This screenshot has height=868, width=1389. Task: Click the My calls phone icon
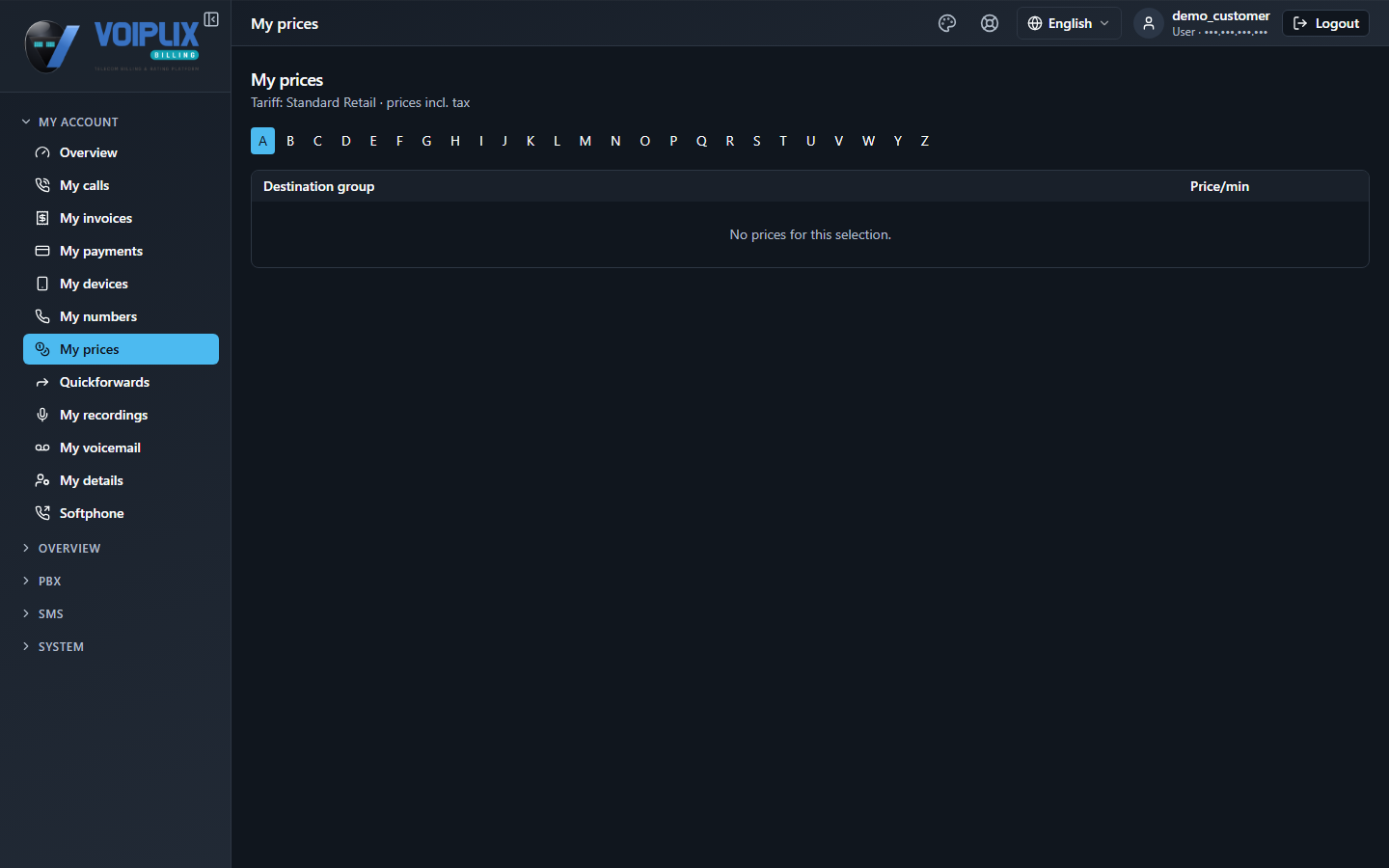point(42,185)
